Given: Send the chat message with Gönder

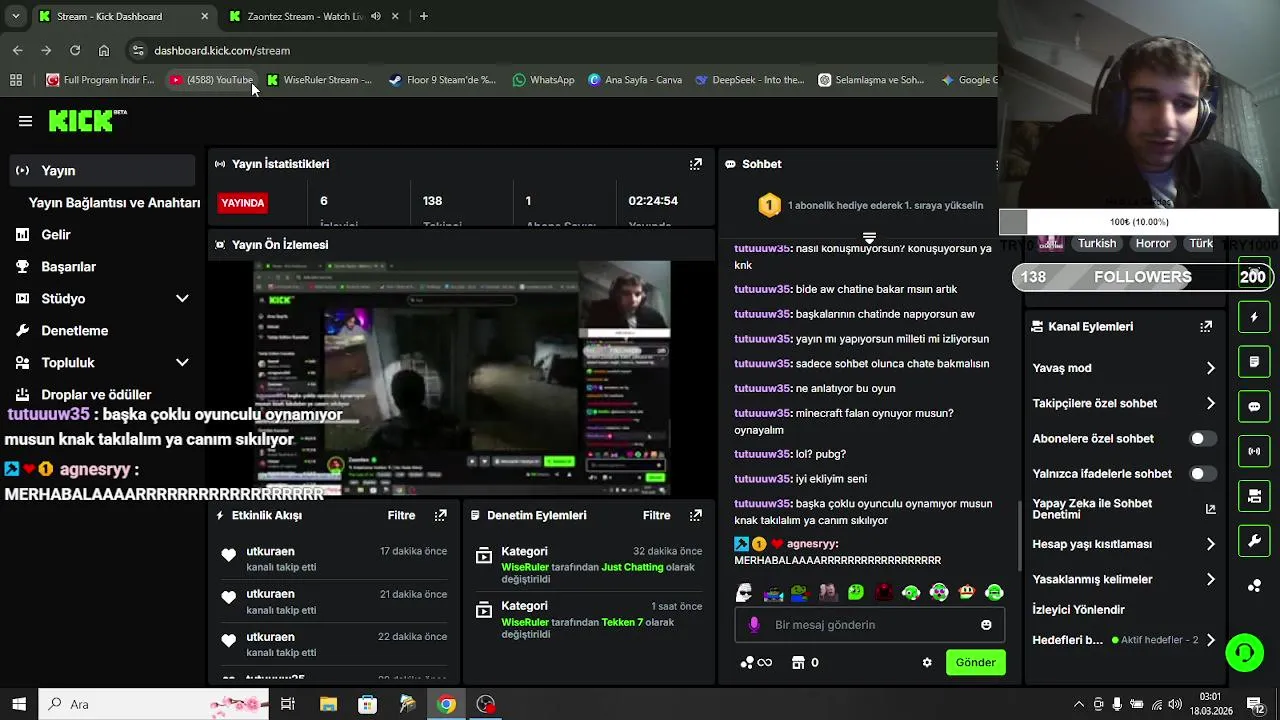Looking at the screenshot, I should (x=975, y=662).
